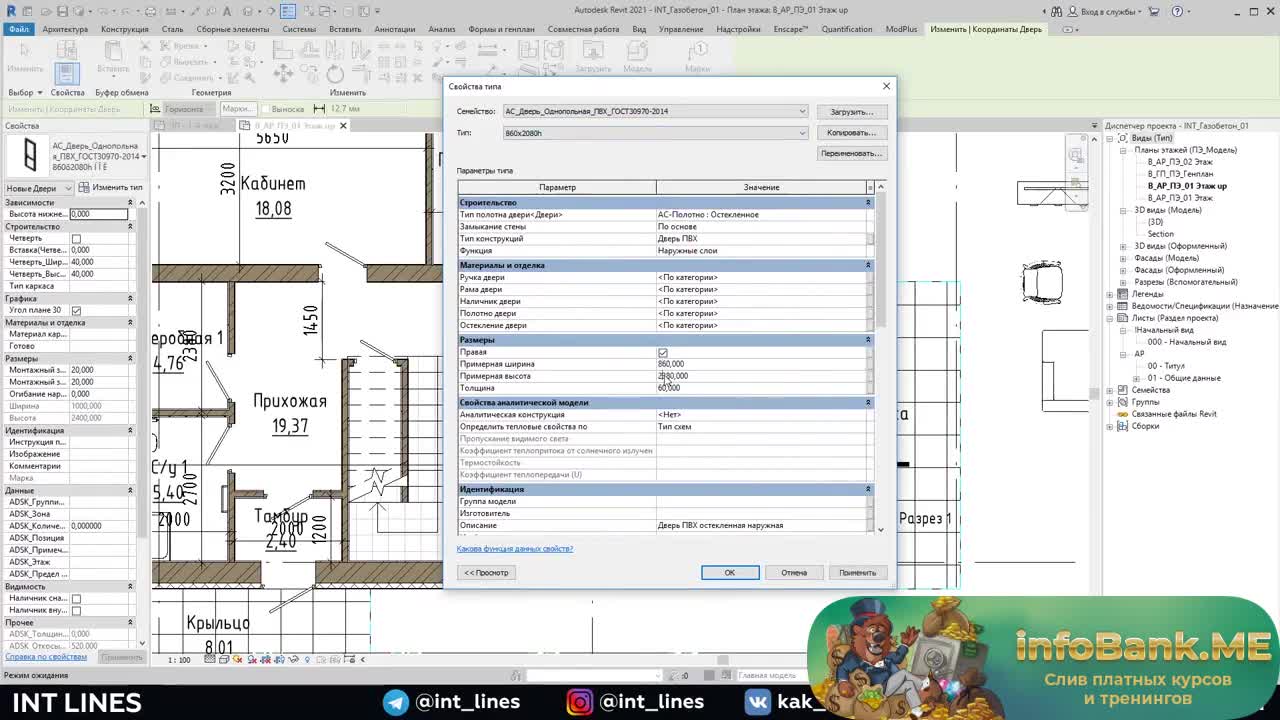
Task: Select the Rotate tool in the ribbon
Action: 335,74
